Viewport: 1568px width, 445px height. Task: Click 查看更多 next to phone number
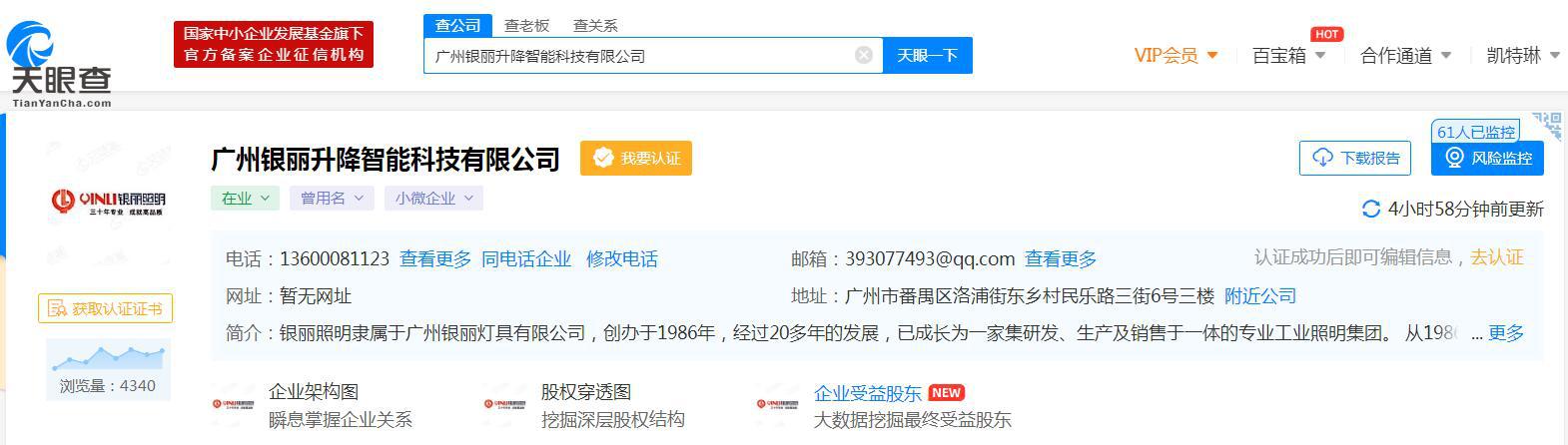tap(435, 259)
